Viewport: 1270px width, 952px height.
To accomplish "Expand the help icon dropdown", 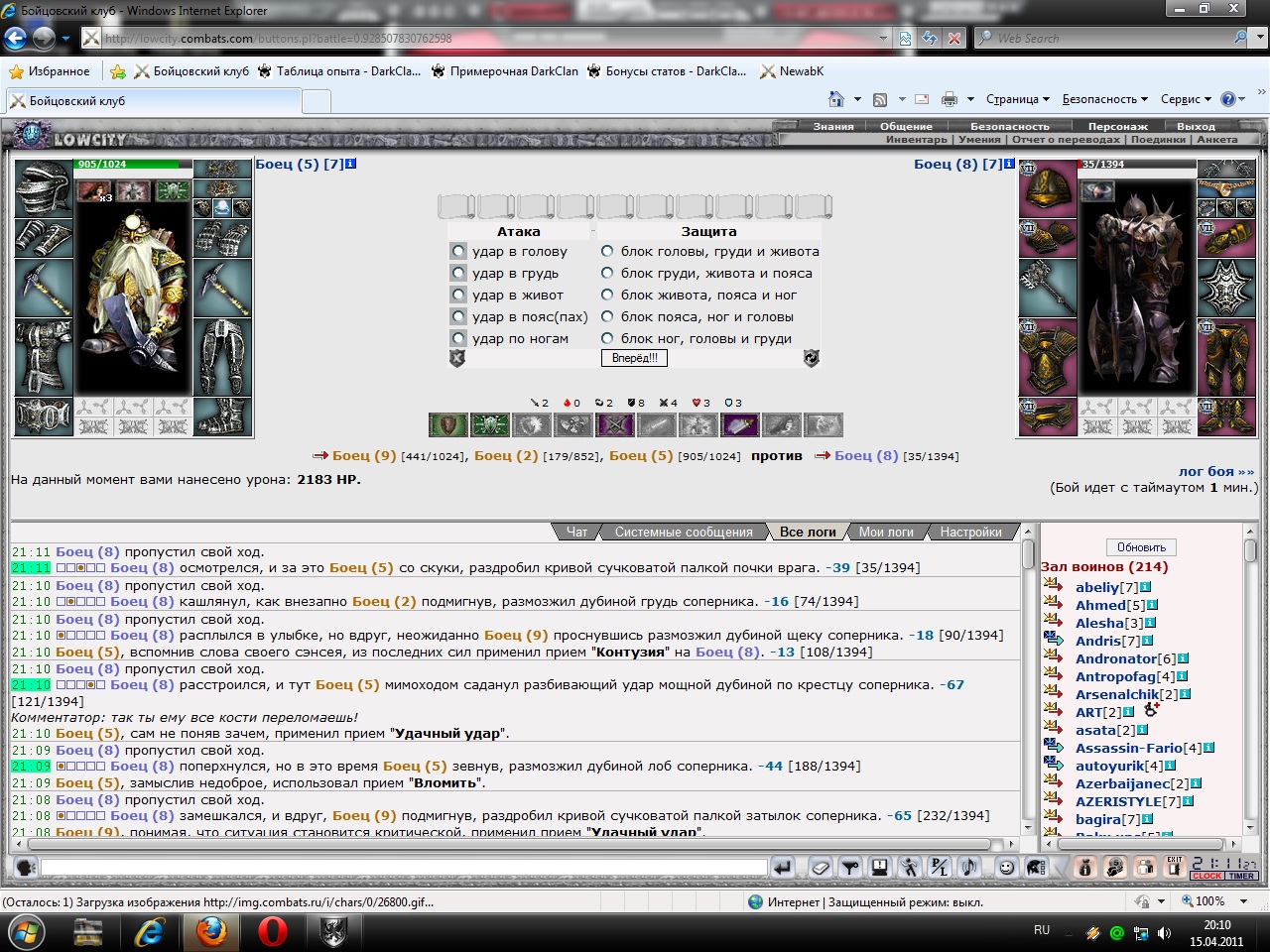I will tap(1243, 99).
